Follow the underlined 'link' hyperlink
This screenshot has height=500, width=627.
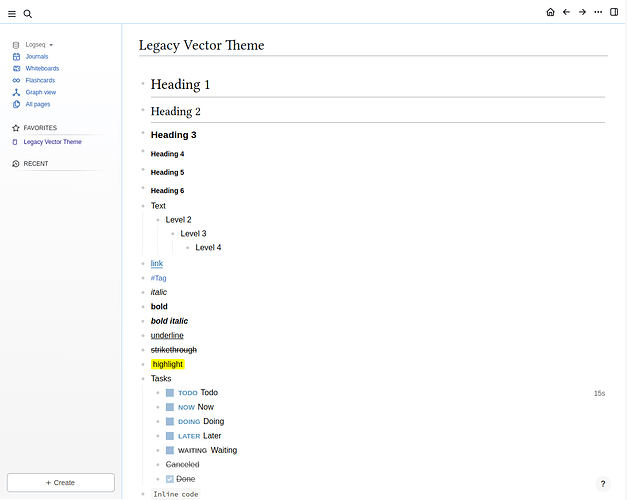pos(157,263)
